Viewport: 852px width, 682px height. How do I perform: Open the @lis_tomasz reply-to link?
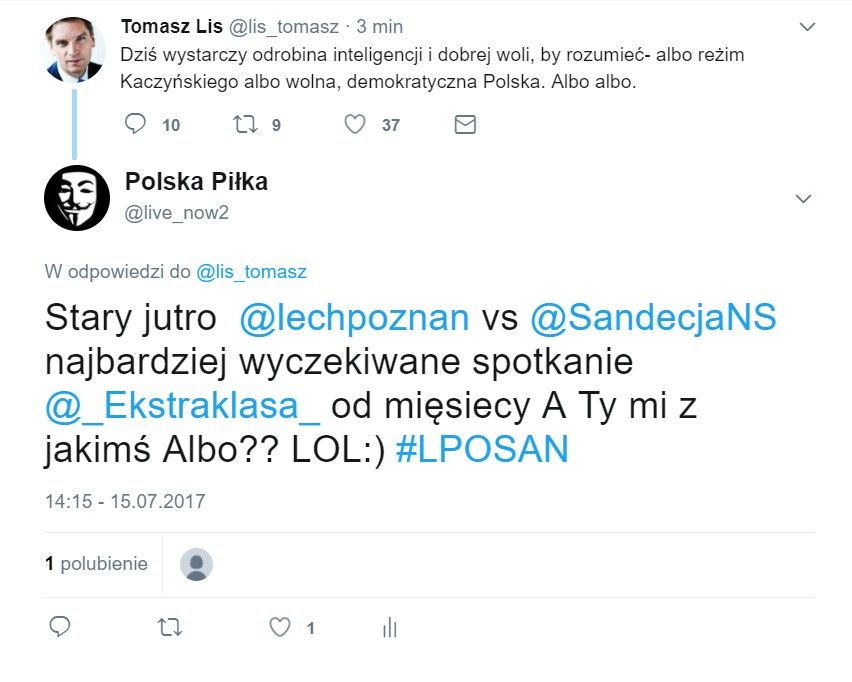pyautogui.click(x=251, y=271)
